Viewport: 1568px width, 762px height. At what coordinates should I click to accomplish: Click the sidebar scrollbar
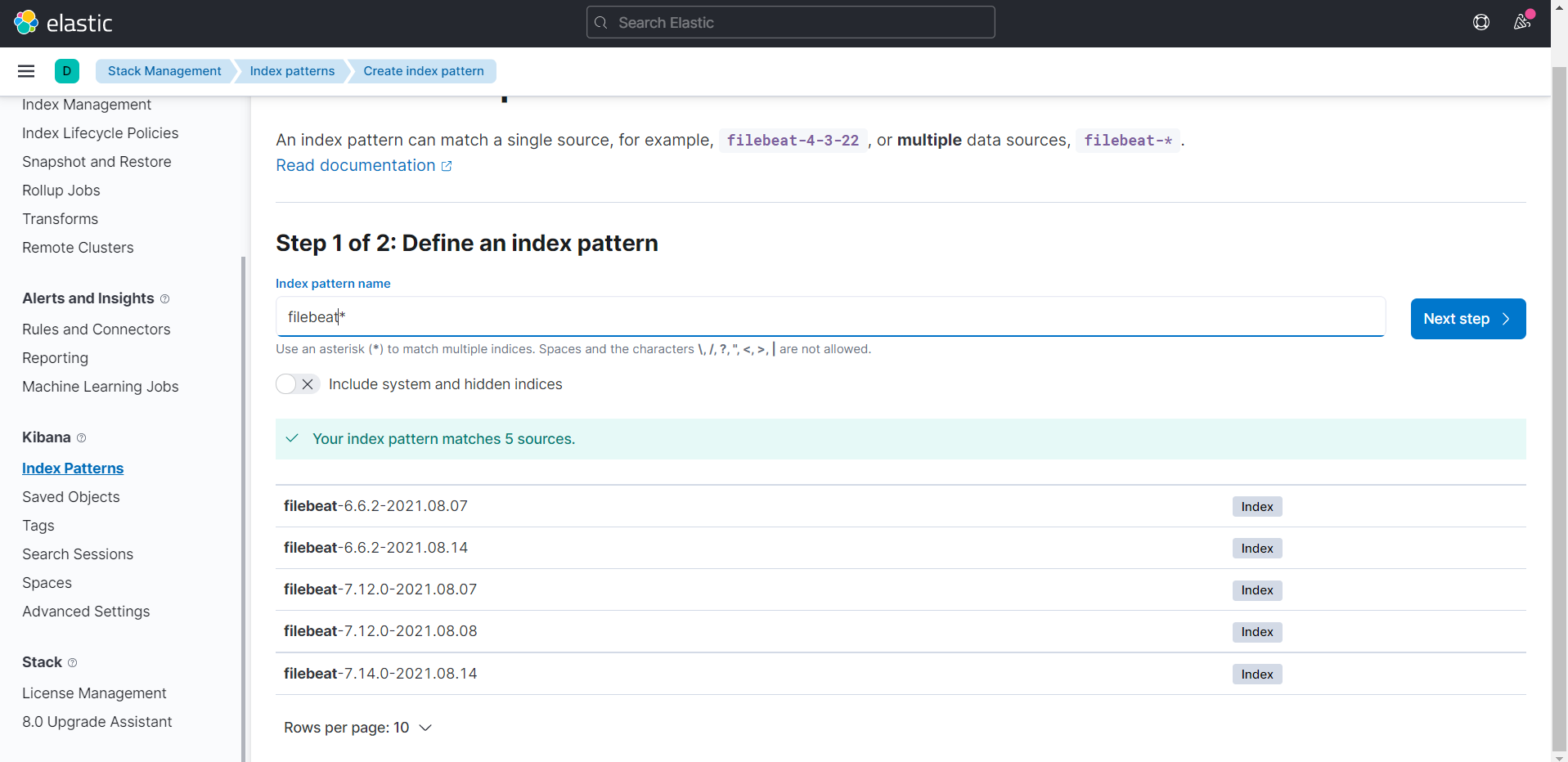[243, 509]
